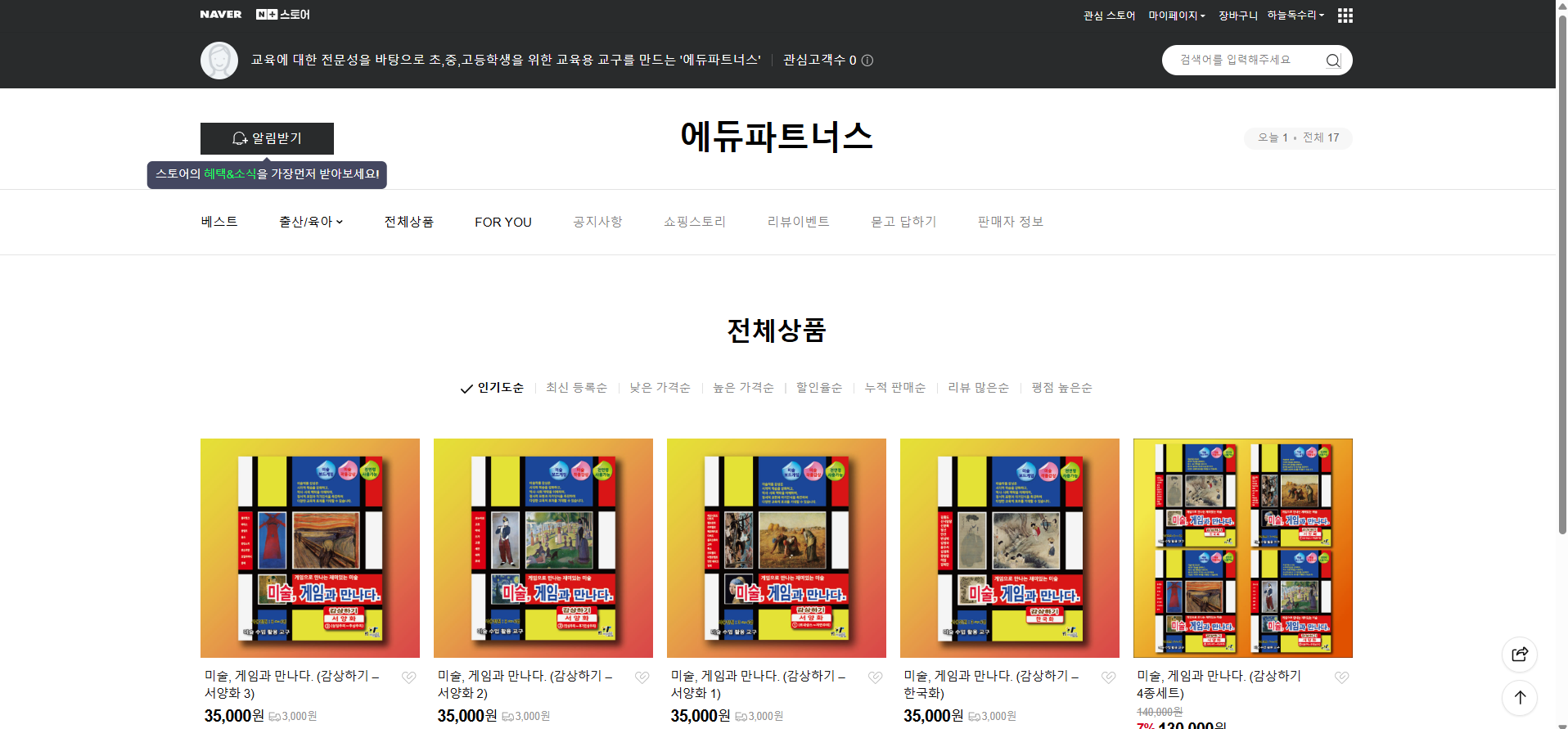Like the 서양화 3 product heart

409,677
